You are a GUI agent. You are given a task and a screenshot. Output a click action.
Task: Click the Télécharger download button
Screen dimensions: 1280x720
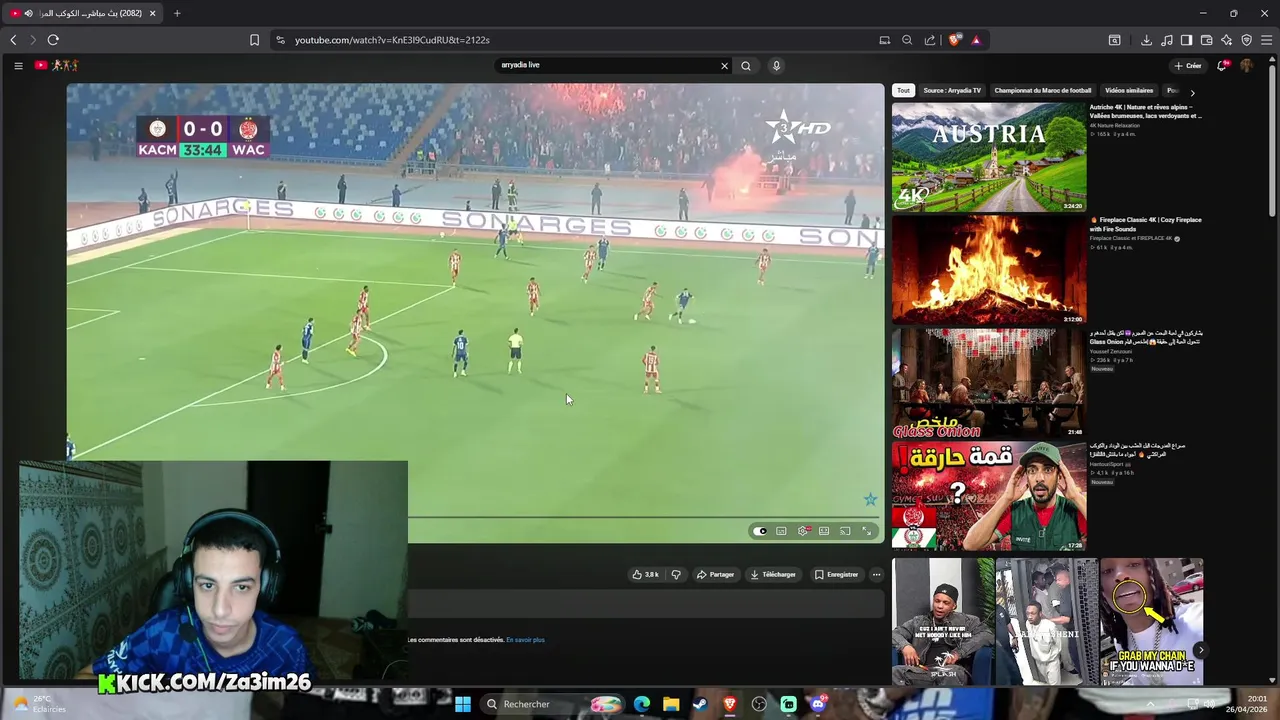(773, 575)
